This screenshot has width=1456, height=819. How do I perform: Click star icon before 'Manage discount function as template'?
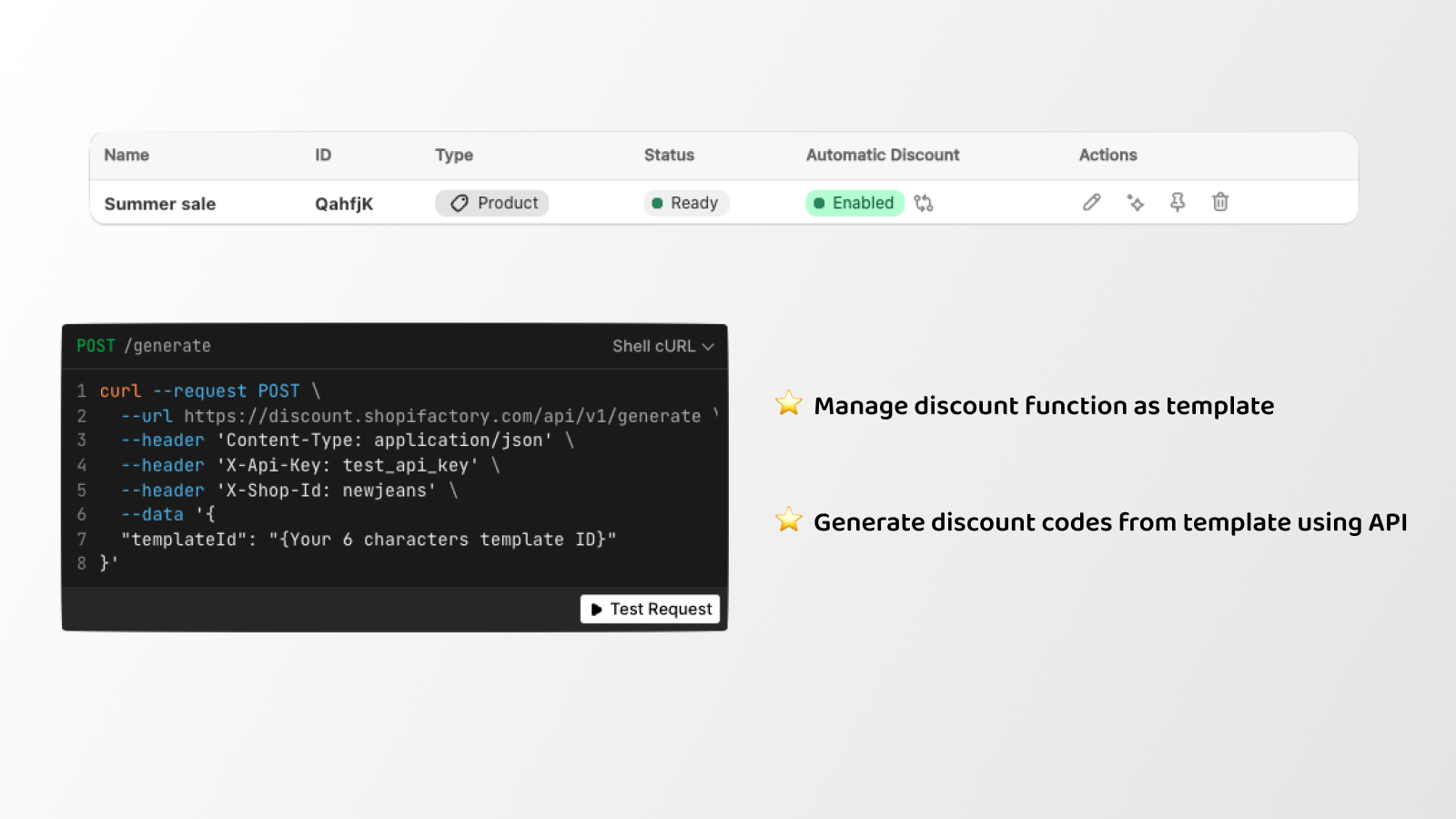tap(788, 403)
